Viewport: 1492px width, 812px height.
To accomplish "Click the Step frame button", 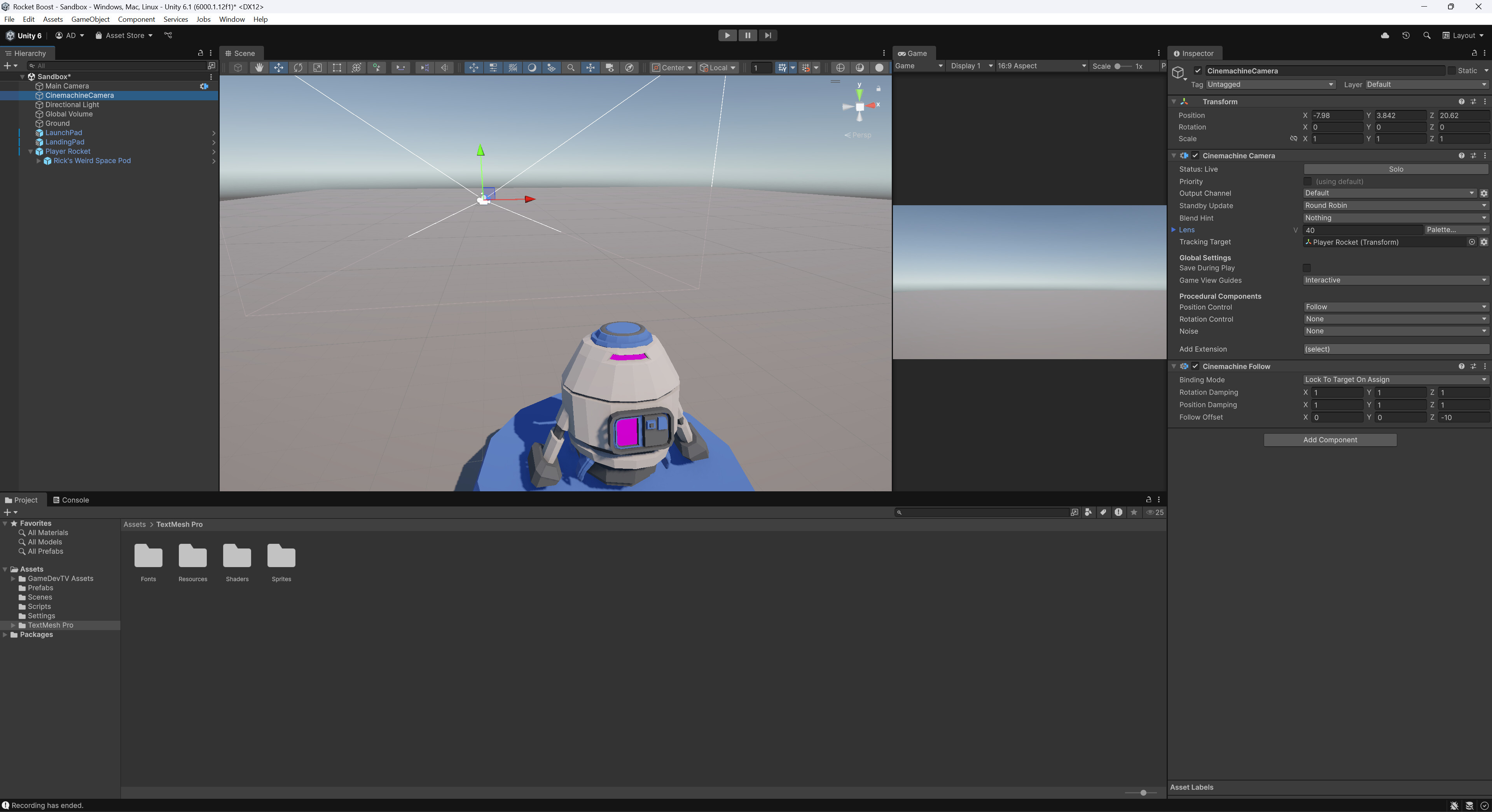I will tap(767, 35).
